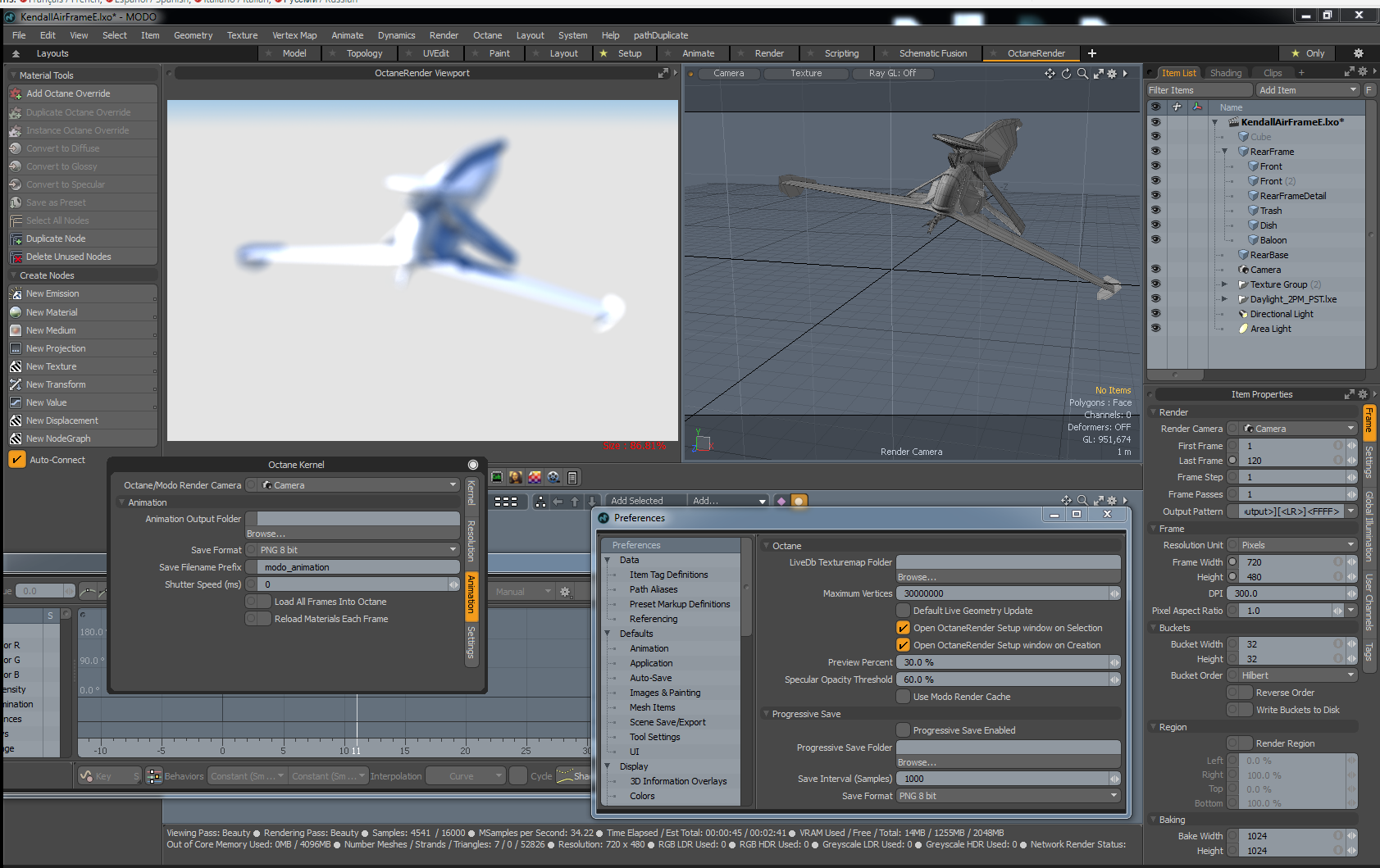Screen dimensions: 1380x868
Task: Open the Geometry menu
Action: click(193, 35)
